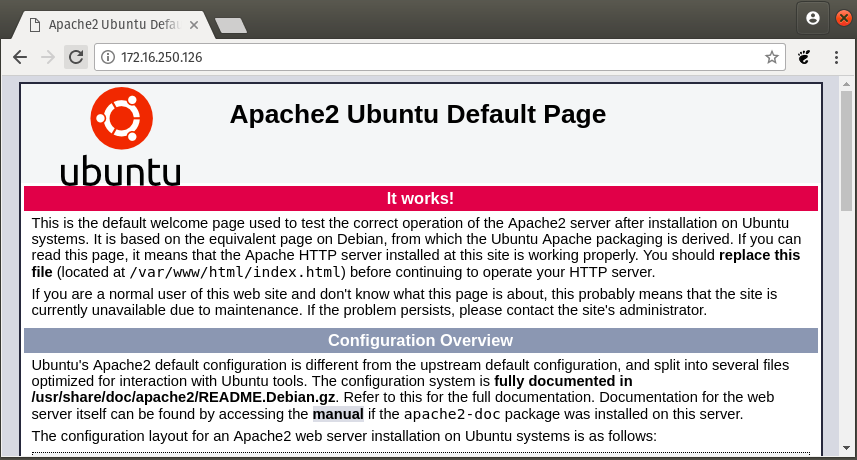
Task: Open the user profile button
Action: (x=813, y=19)
